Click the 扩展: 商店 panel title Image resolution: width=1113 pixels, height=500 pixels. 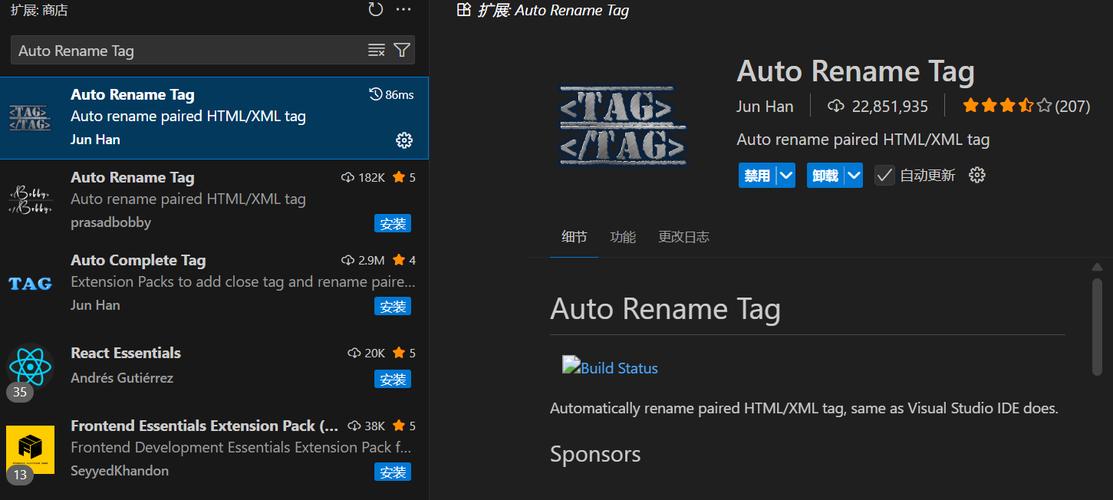40,11
